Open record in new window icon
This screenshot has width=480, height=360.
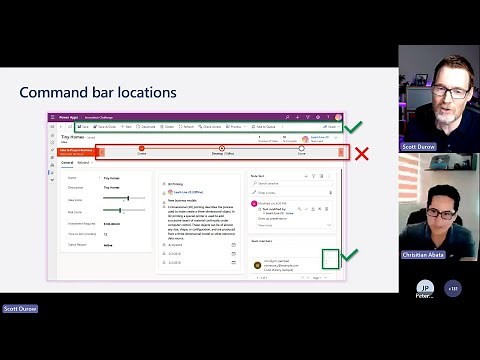[70, 127]
